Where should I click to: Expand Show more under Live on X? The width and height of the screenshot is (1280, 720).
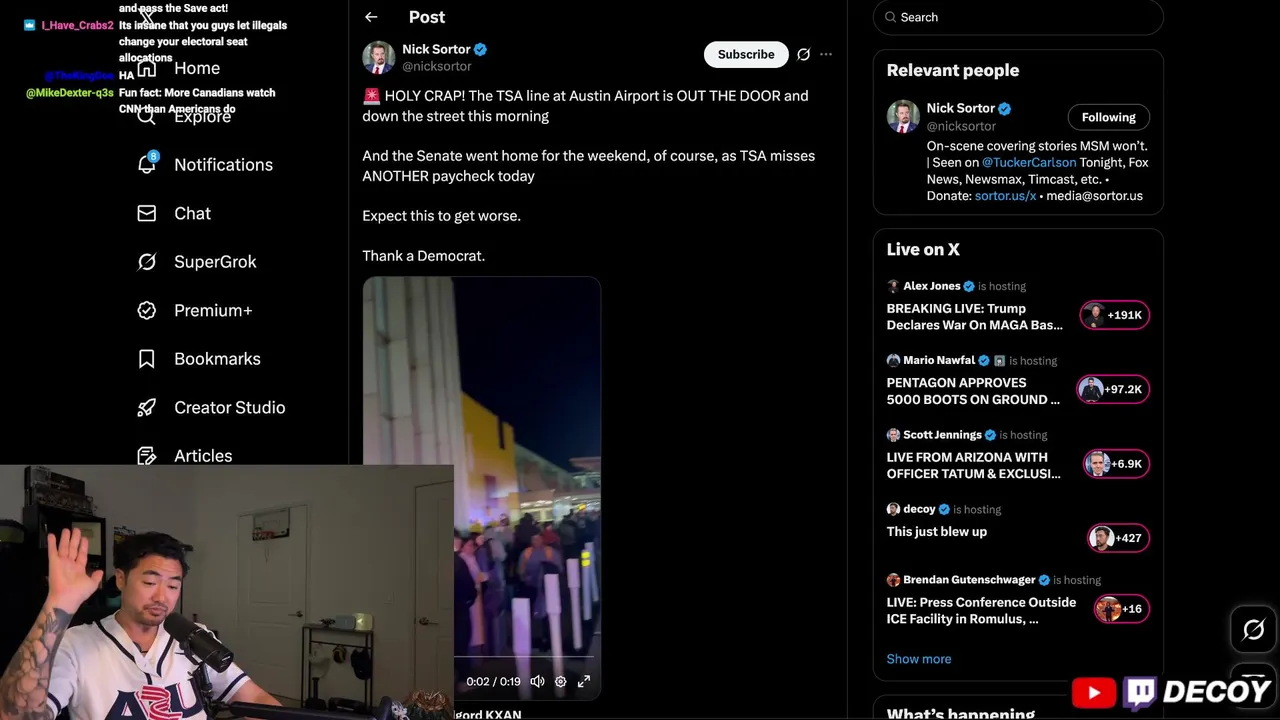tap(919, 659)
